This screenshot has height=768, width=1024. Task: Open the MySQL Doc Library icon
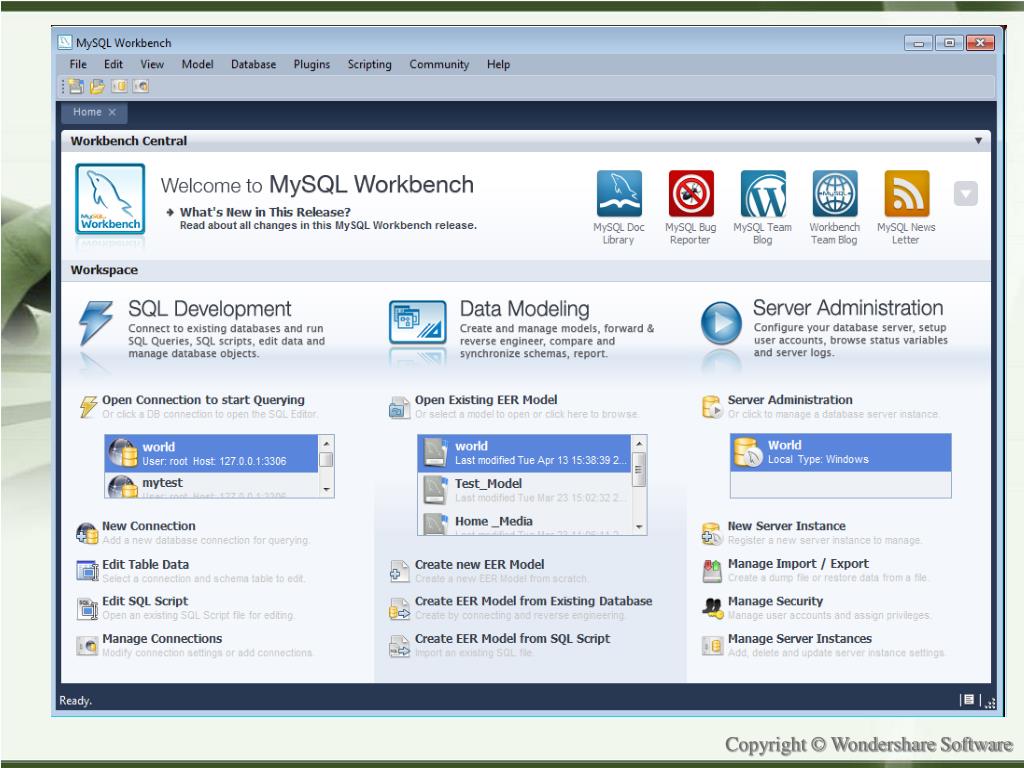[x=618, y=193]
